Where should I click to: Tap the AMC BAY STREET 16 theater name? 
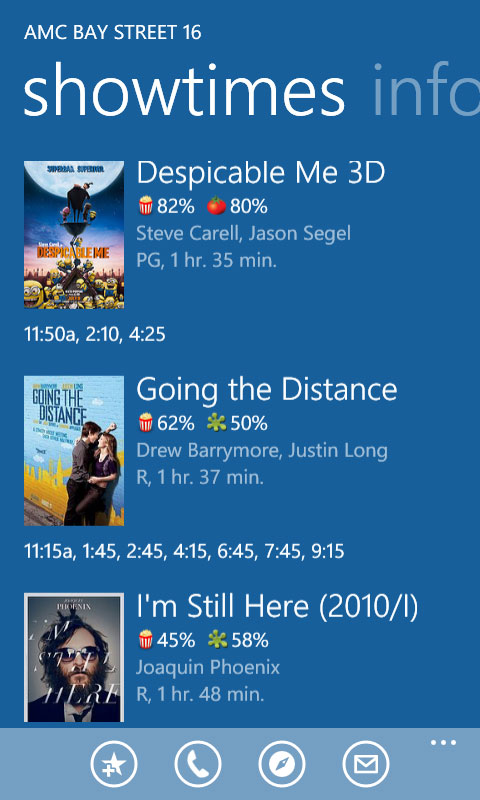click(x=112, y=33)
